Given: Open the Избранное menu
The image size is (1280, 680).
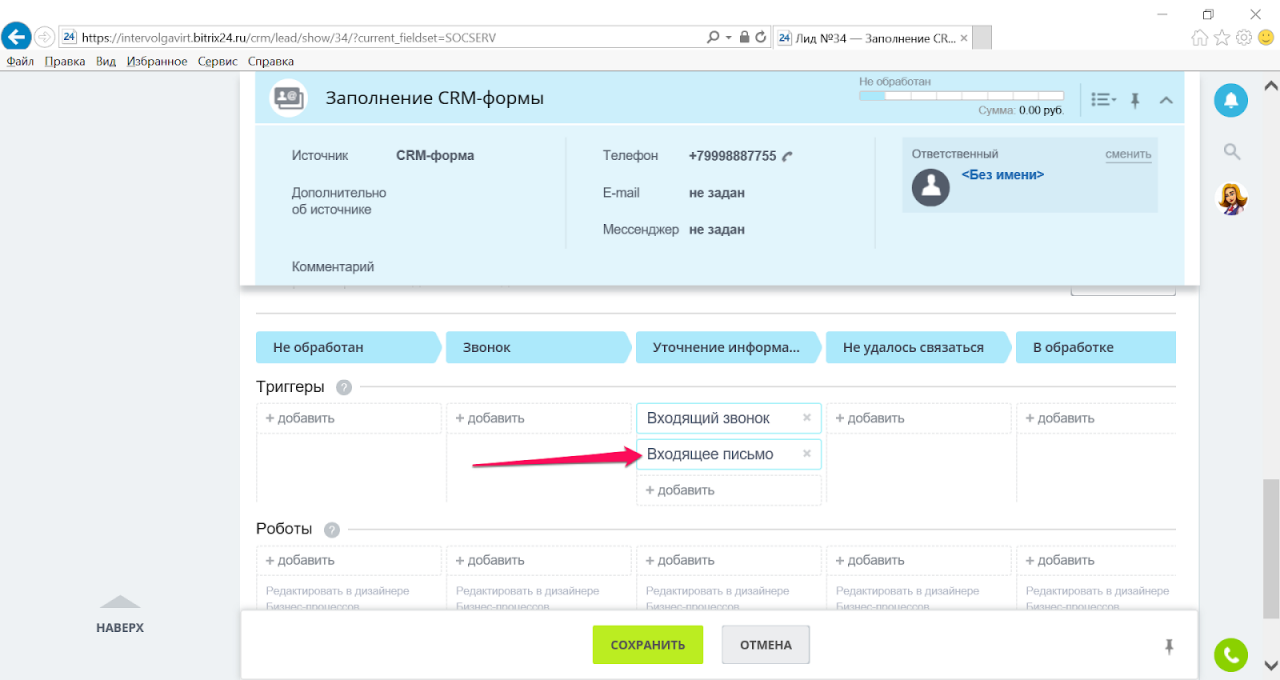Looking at the screenshot, I should [x=157, y=62].
